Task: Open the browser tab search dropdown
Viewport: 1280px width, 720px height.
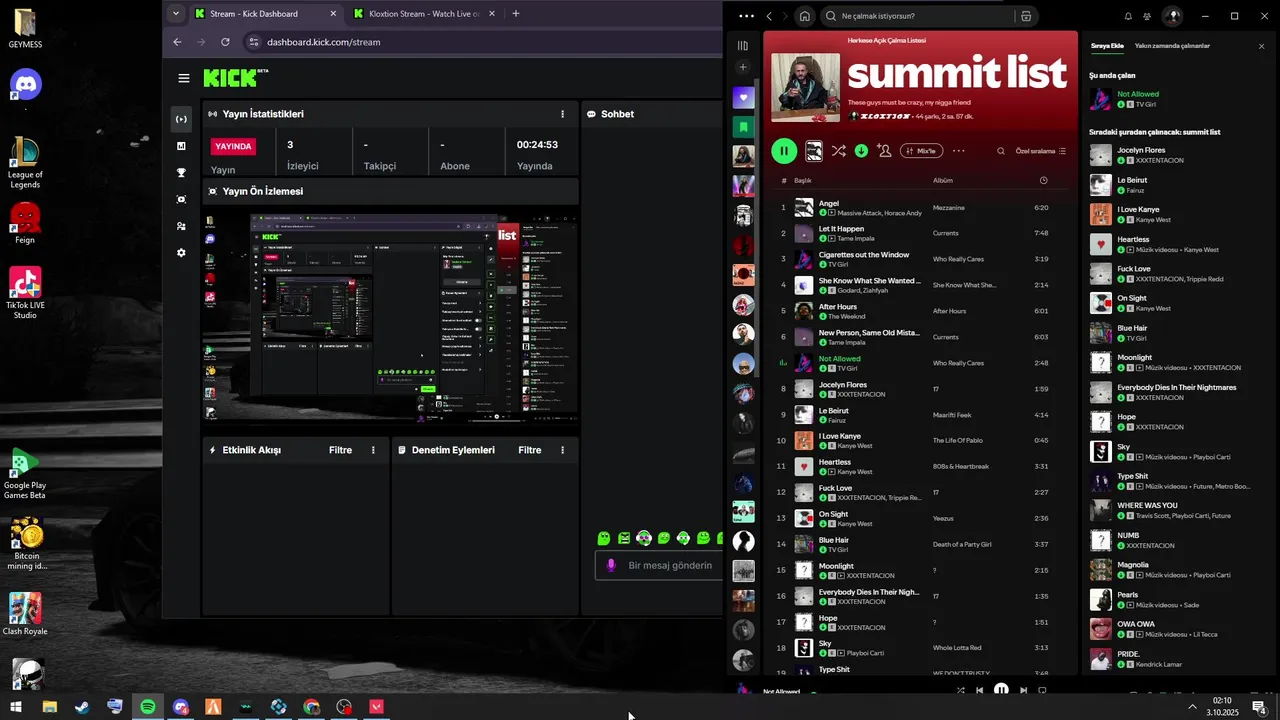Action: 176,14
